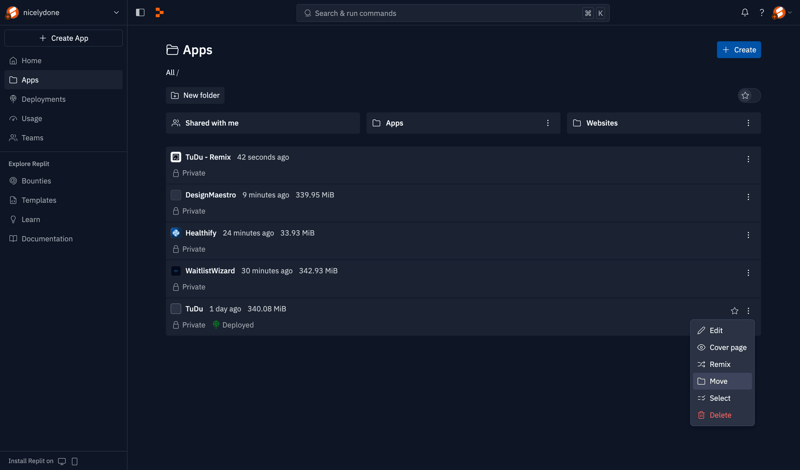Image resolution: width=800 pixels, height=470 pixels.
Task: Open Deployments in sidebar
Action: coord(63,100)
